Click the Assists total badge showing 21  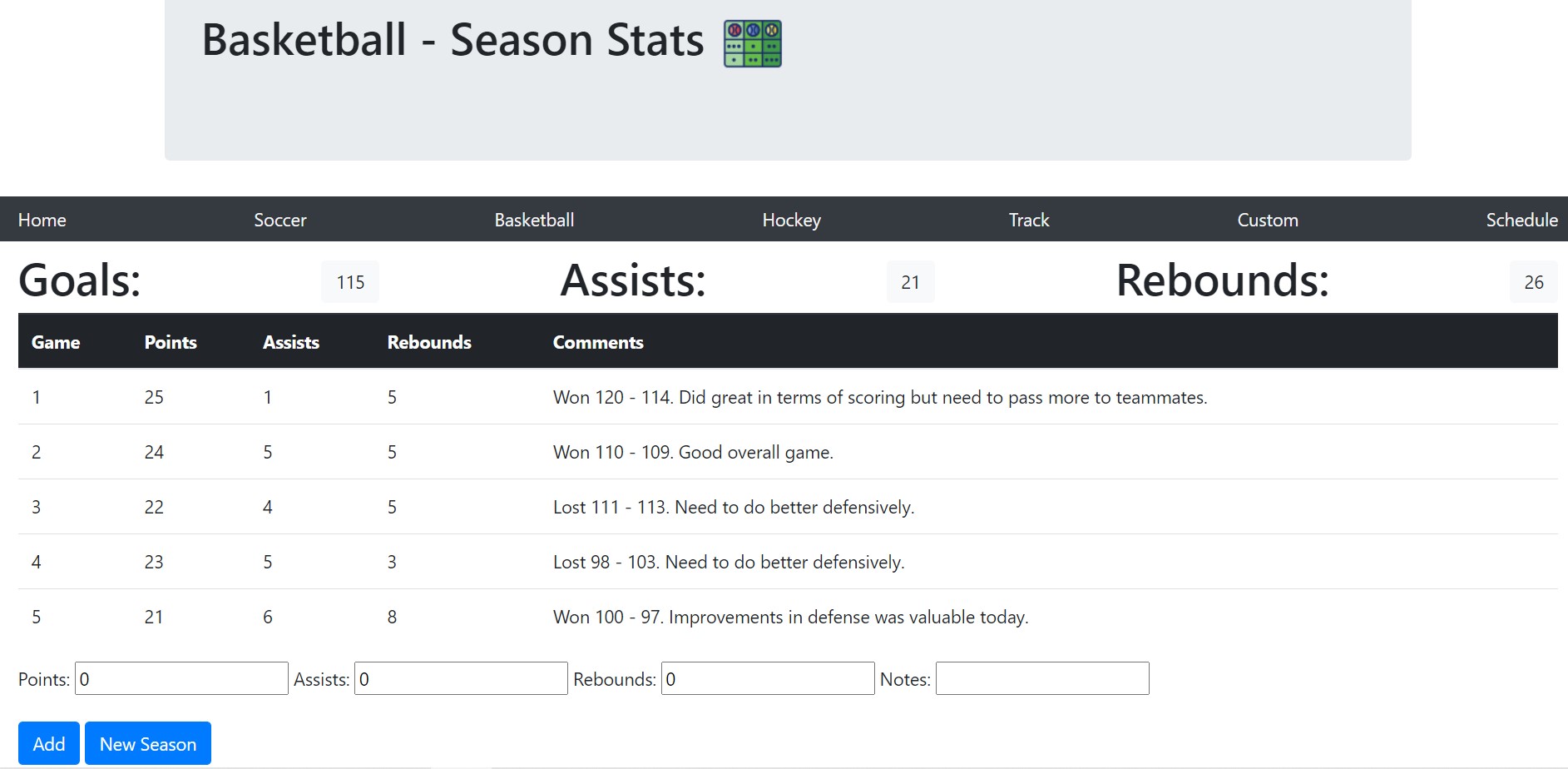[x=910, y=282]
